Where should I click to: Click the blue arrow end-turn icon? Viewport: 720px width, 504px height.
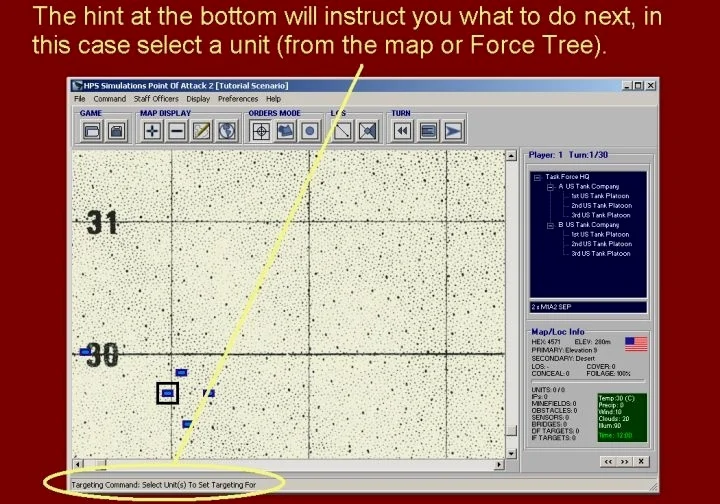coord(453,131)
